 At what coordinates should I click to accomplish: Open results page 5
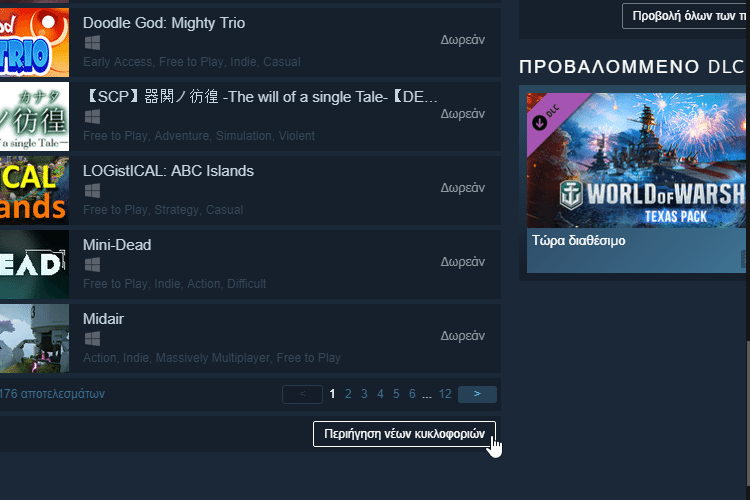[x=396, y=394]
